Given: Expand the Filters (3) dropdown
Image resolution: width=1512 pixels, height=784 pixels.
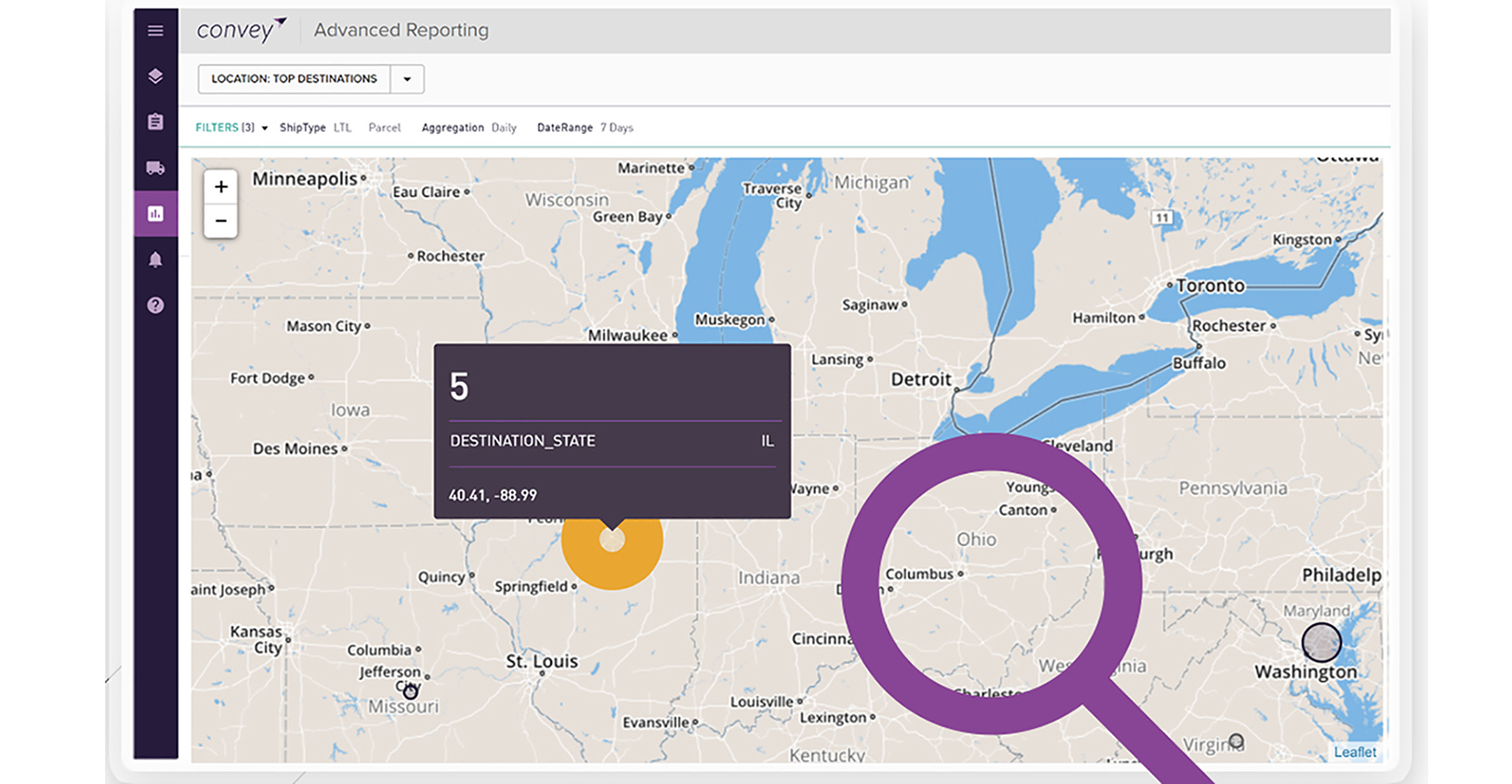Looking at the screenshot, I should (231, 128).
